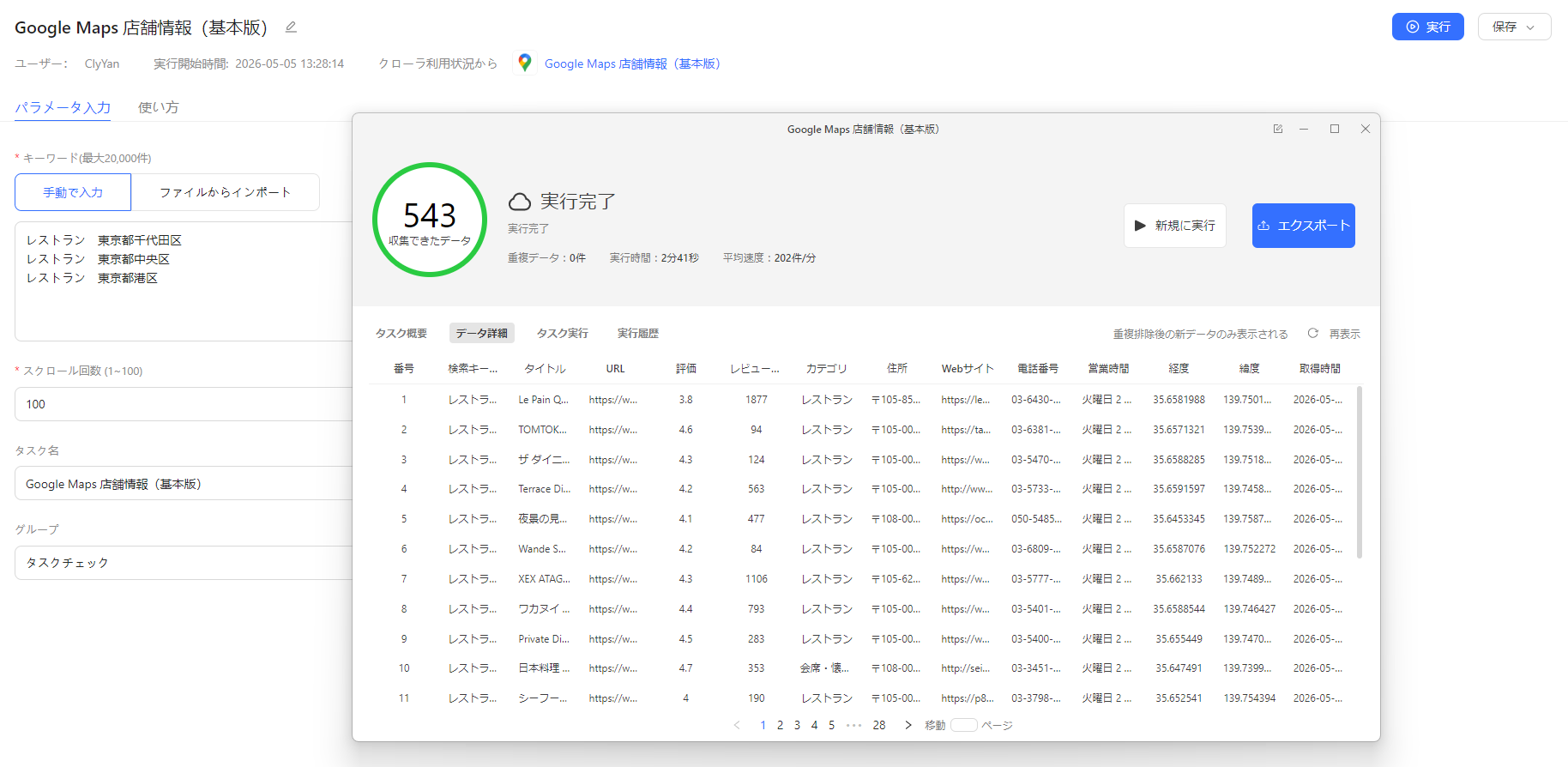The height and width of the screenshot is (767, 1568).
Task: Click the page jump input box
Action: coord(964,725)
